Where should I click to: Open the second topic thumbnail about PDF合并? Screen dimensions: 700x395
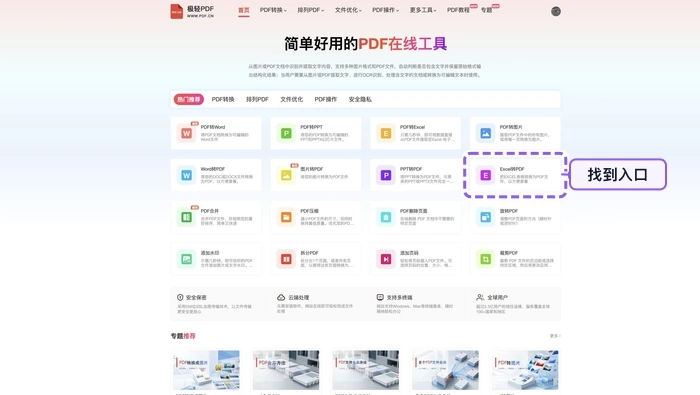pyautogui.click(x=286, y=370)
